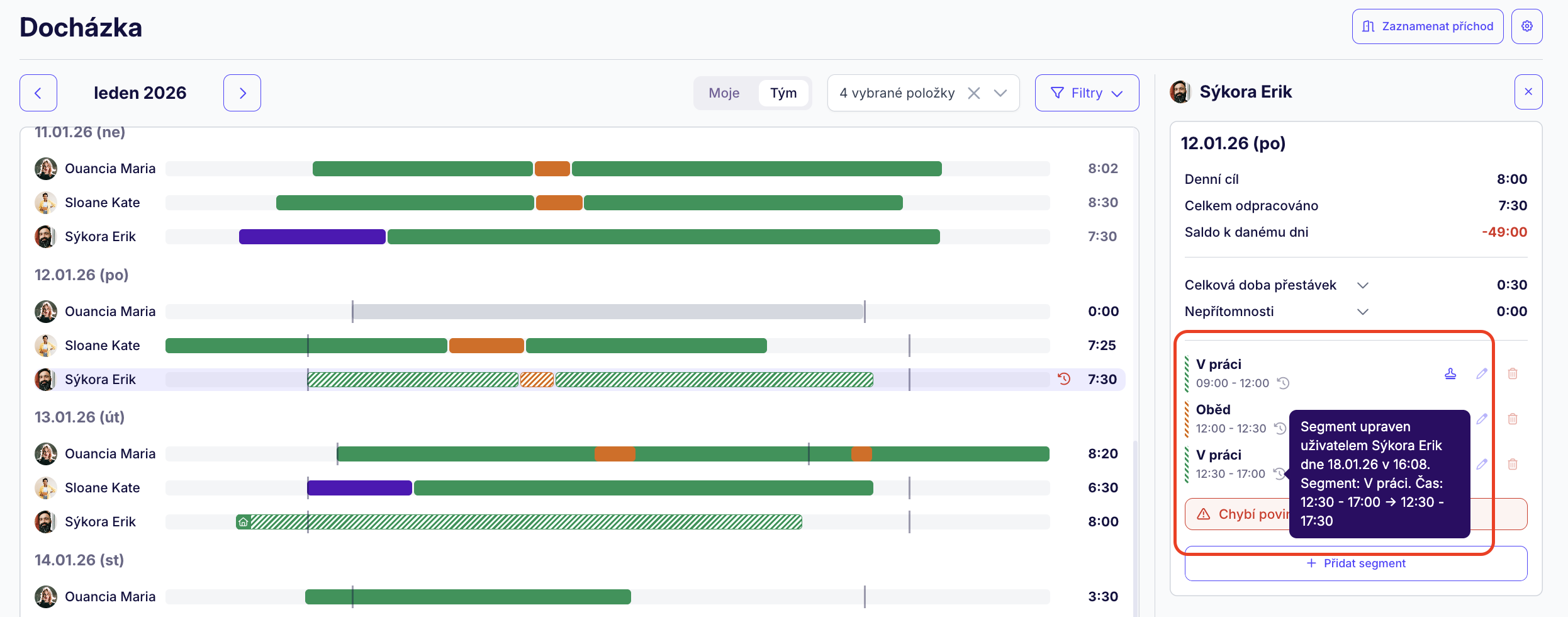
Task: Click Přidat segment button
Action: pyautogui.click(x=1355, y=563)
